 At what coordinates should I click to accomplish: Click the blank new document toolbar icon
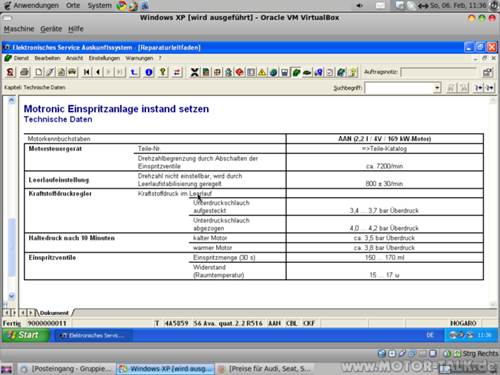tap(39, 72)
